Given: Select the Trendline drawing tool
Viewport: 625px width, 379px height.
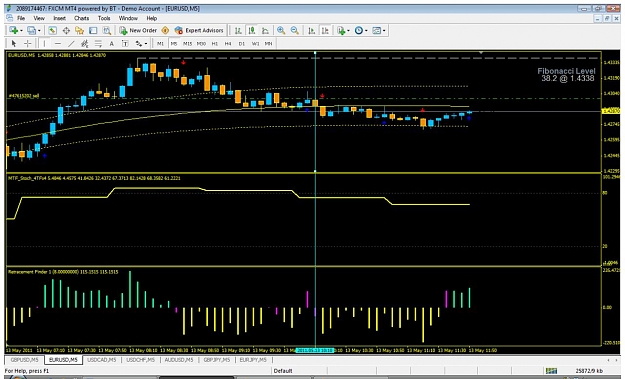Looking at the screenshot, I should point(71,43).
